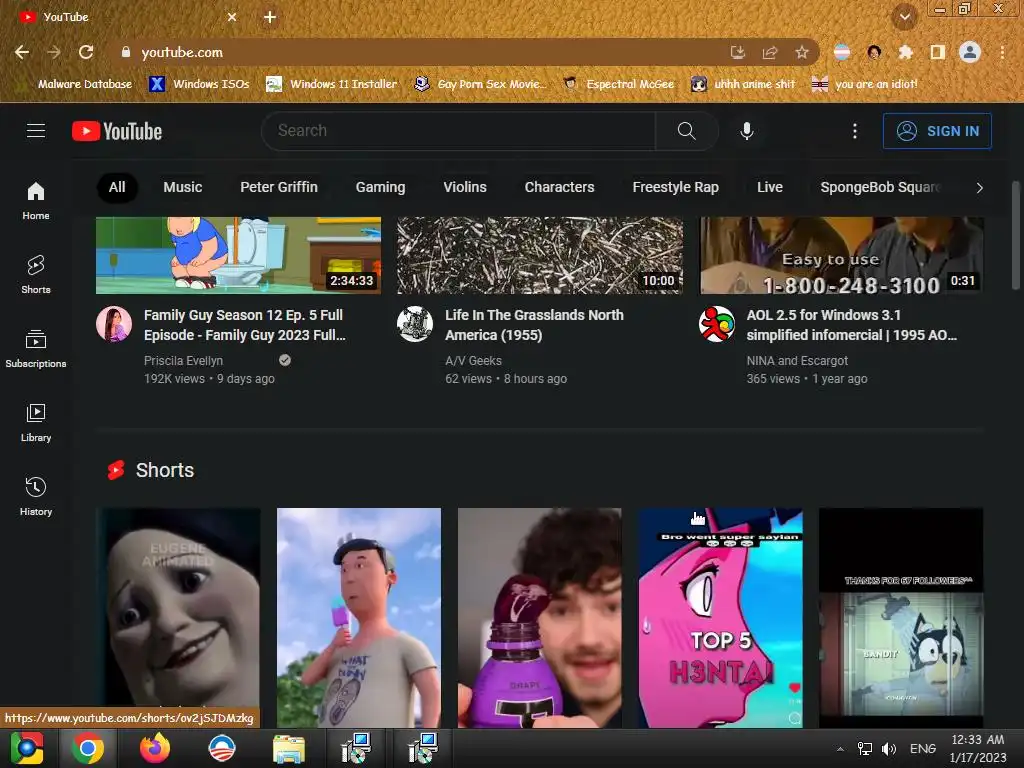Open grasslands 10:00 video thumbnail
Viewport: 1024px width, 768px height.
tap(540, 255)
